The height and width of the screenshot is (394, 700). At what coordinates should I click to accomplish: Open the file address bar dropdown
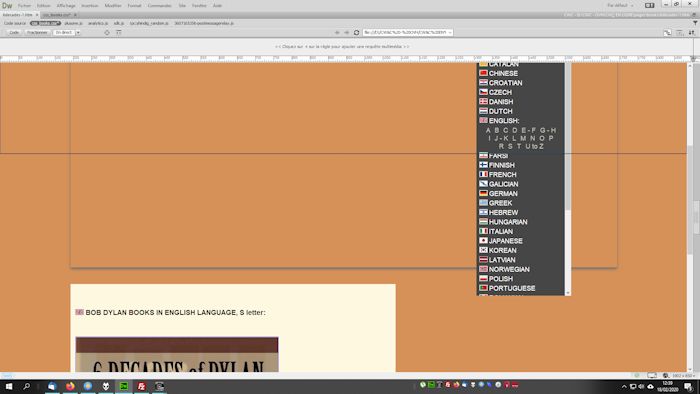point(450,33)
